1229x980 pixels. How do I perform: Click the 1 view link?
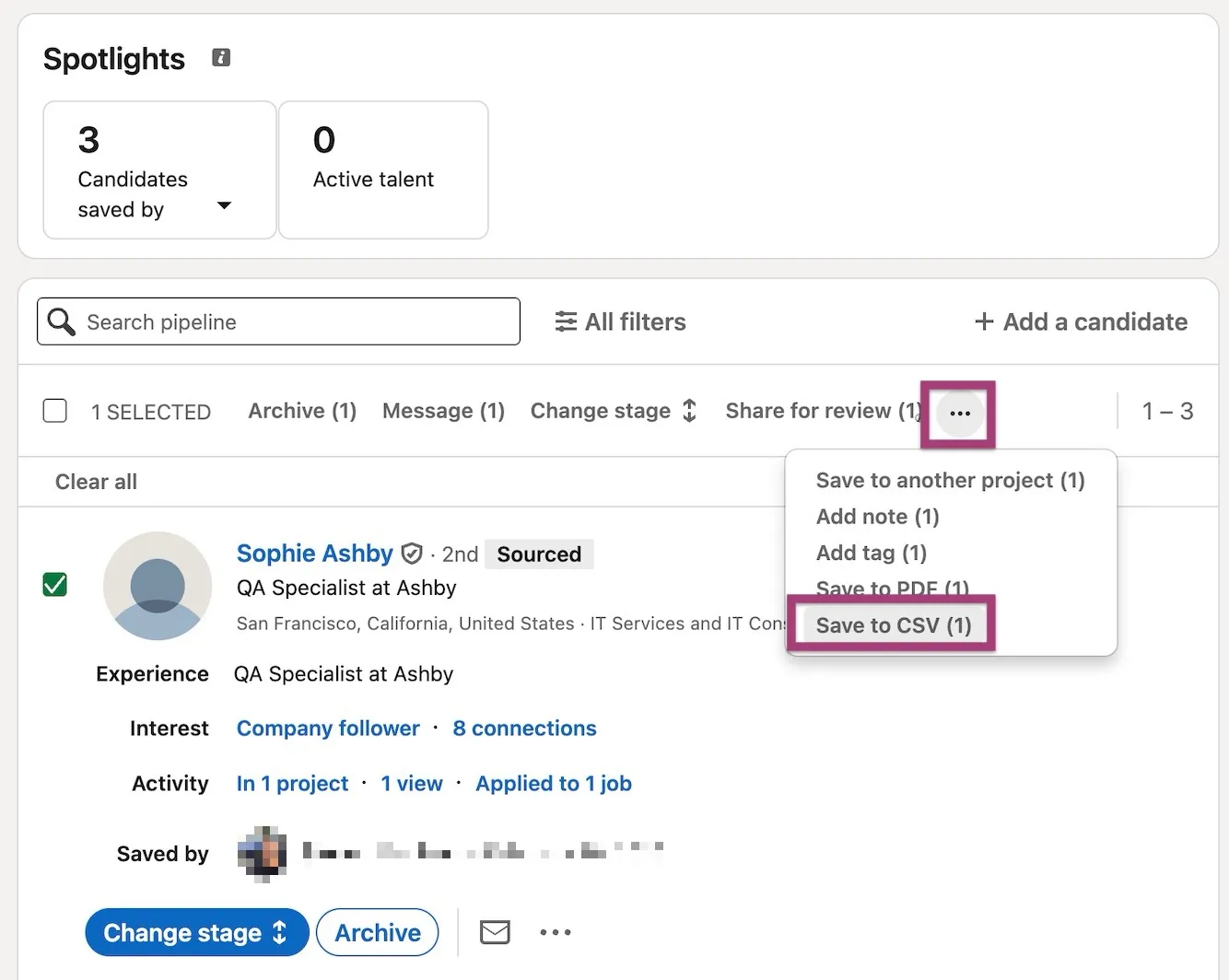coord(412,784)
